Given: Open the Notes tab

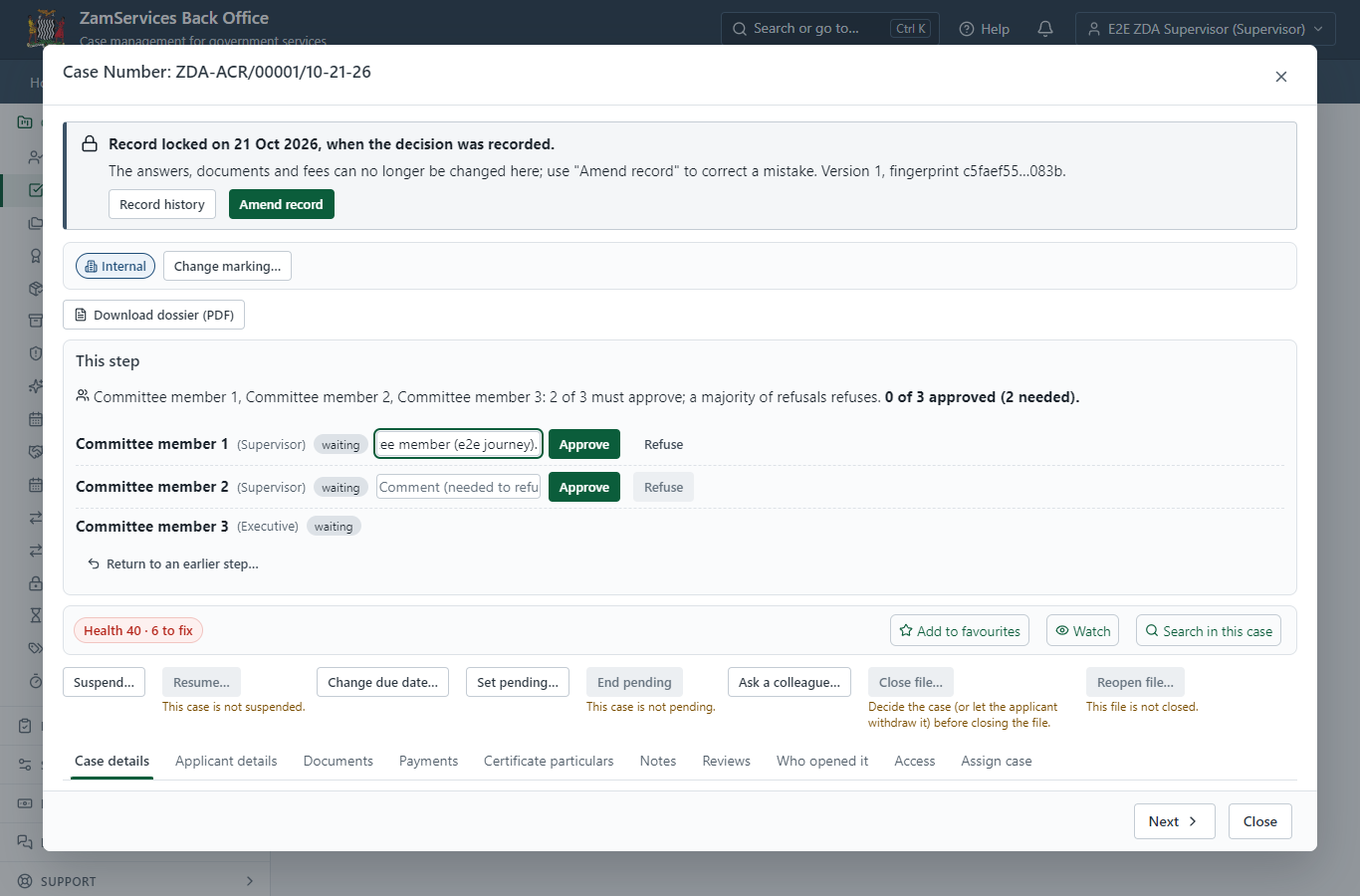Looking at the screenshot, I should point(658,761).
